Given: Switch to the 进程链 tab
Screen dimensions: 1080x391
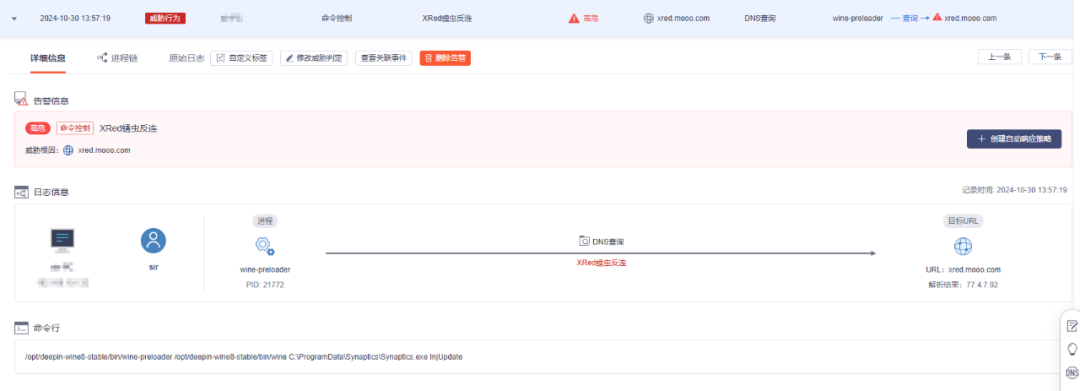Looking at the screenshot, I should click(117, 59).
